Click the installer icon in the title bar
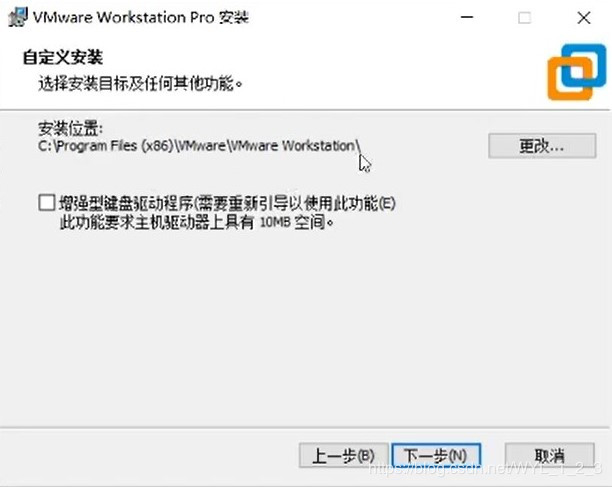 18,17
